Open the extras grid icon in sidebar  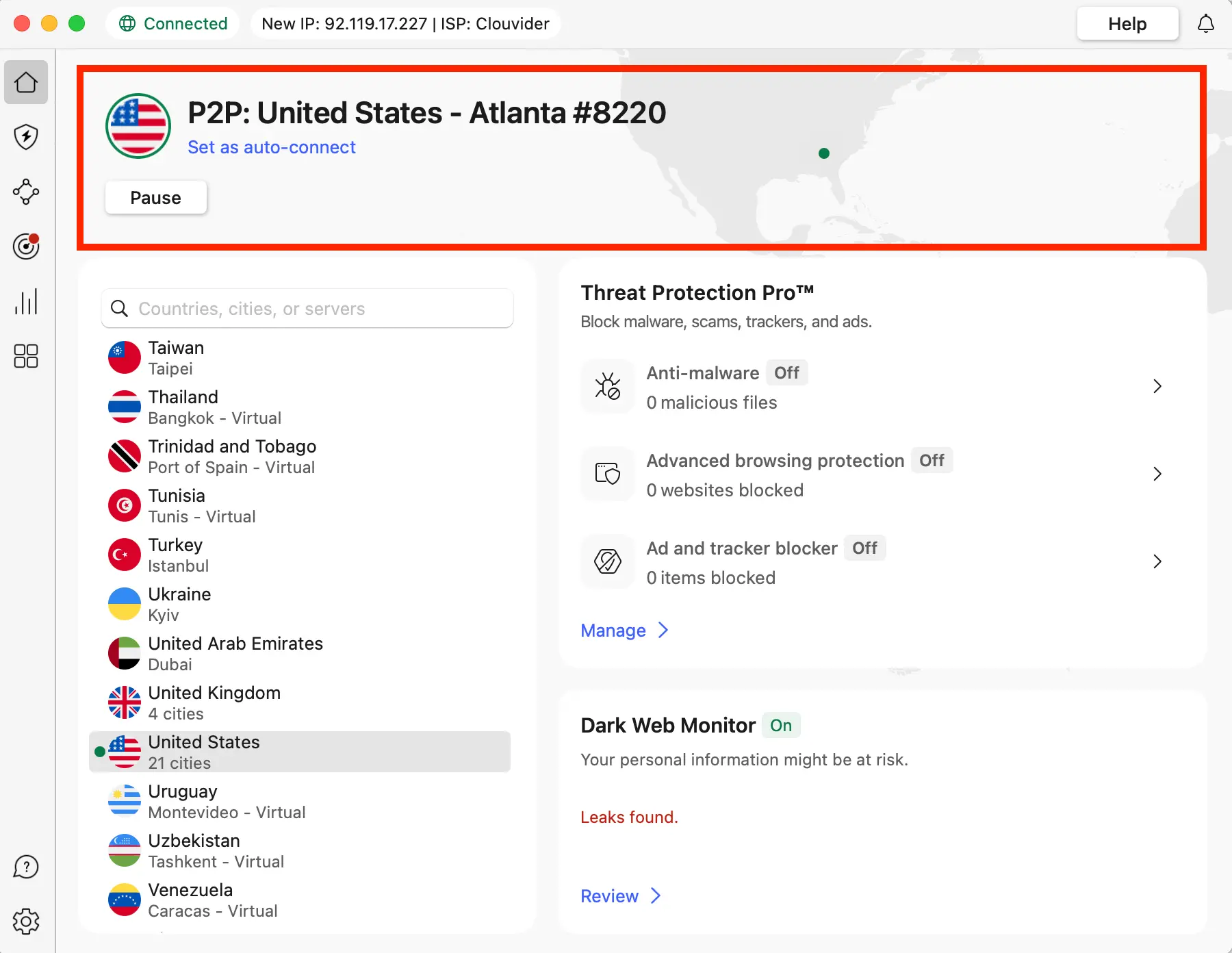[25, 356]
